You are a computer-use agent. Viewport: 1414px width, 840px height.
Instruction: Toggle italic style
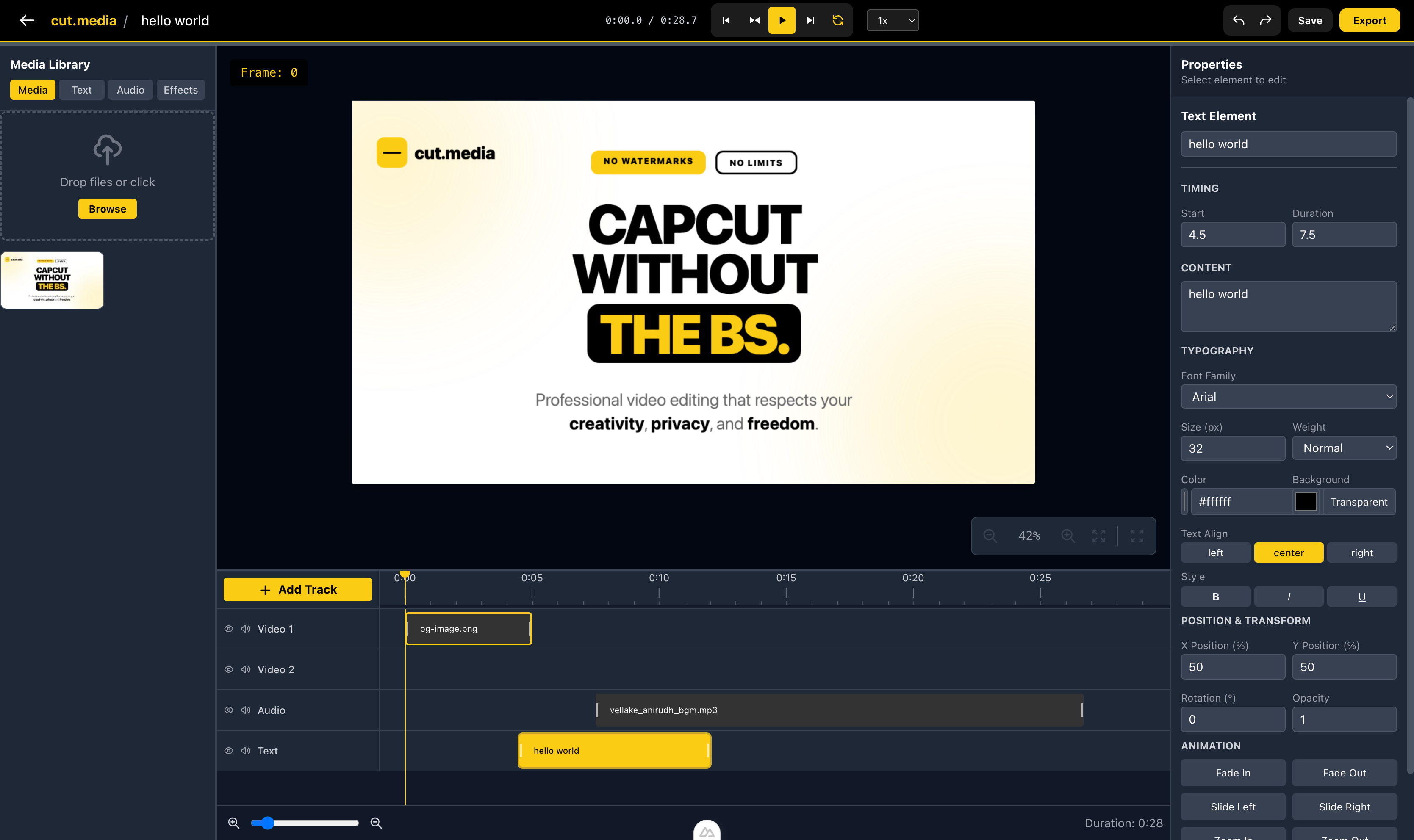(x=1288, y=597)
